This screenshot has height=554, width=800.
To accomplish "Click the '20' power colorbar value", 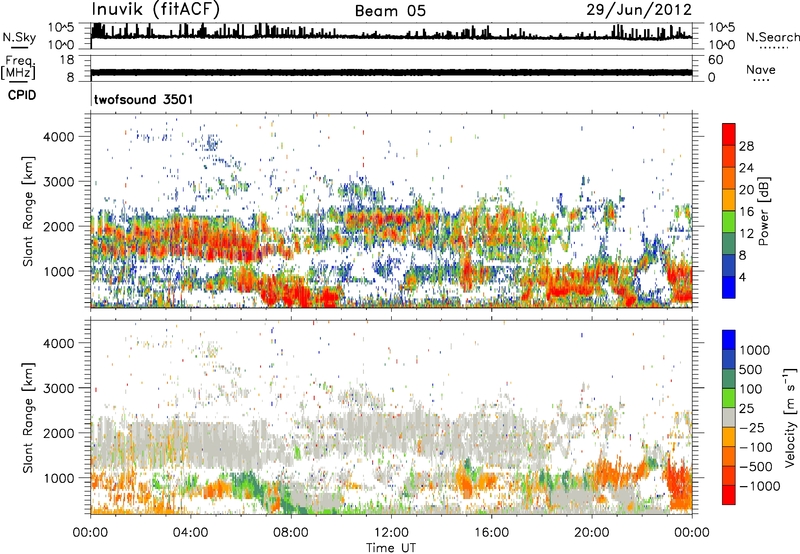I will click(746, 190).
